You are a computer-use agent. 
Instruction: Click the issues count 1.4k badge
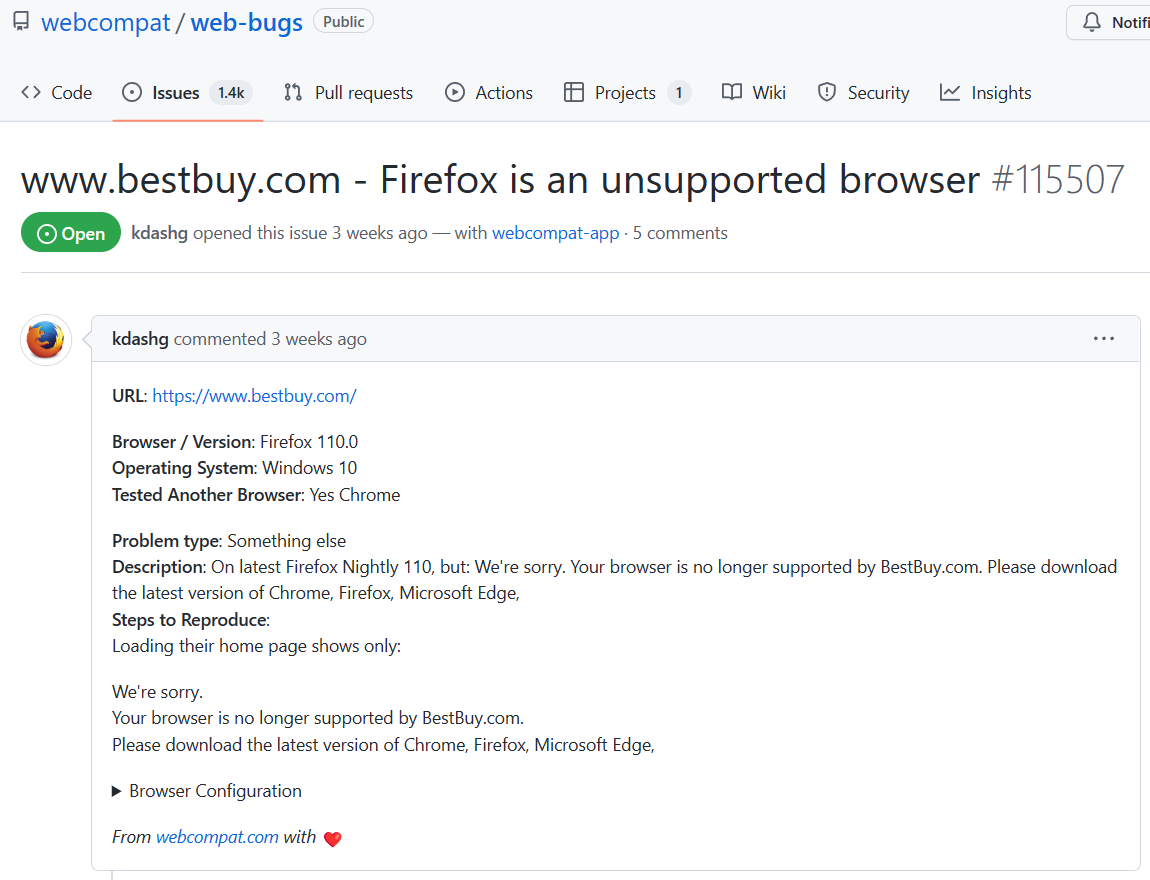tap(231, 93)
